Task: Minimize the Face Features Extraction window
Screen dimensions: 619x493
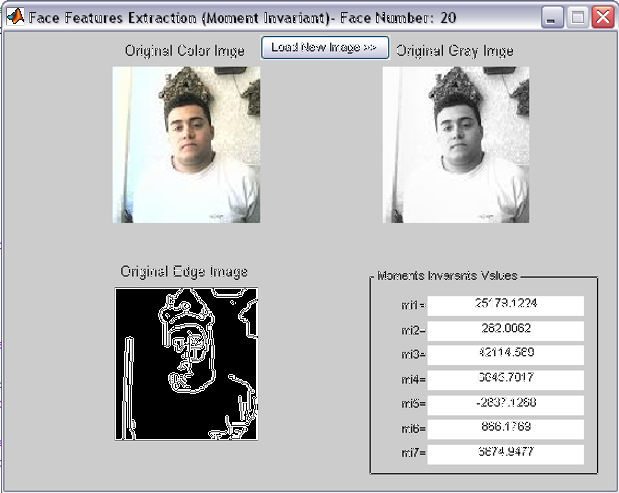Action: [552, 17]
